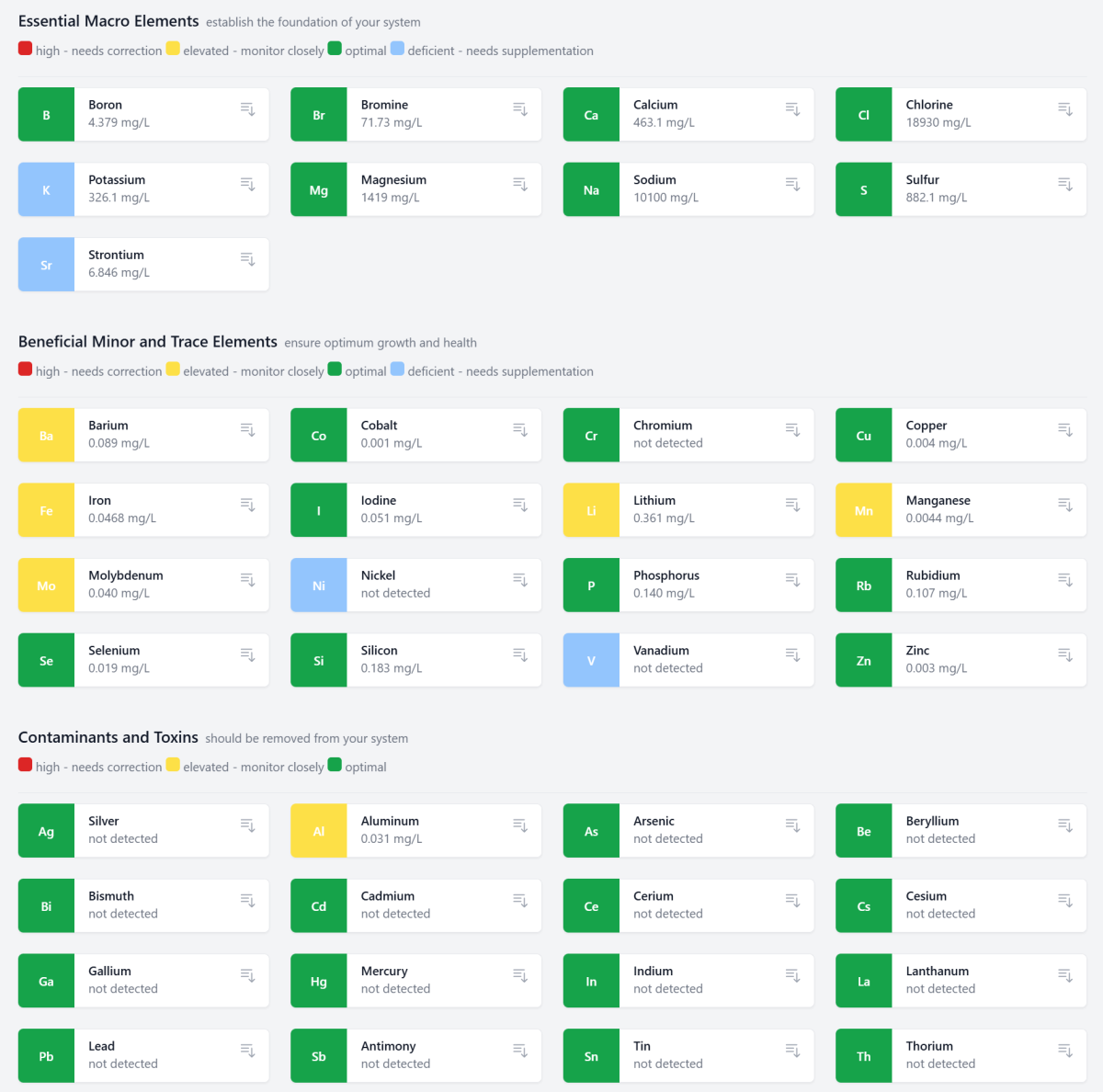
Task: Click the green B symbol tile for Boron
Action: tap(46, 115)
